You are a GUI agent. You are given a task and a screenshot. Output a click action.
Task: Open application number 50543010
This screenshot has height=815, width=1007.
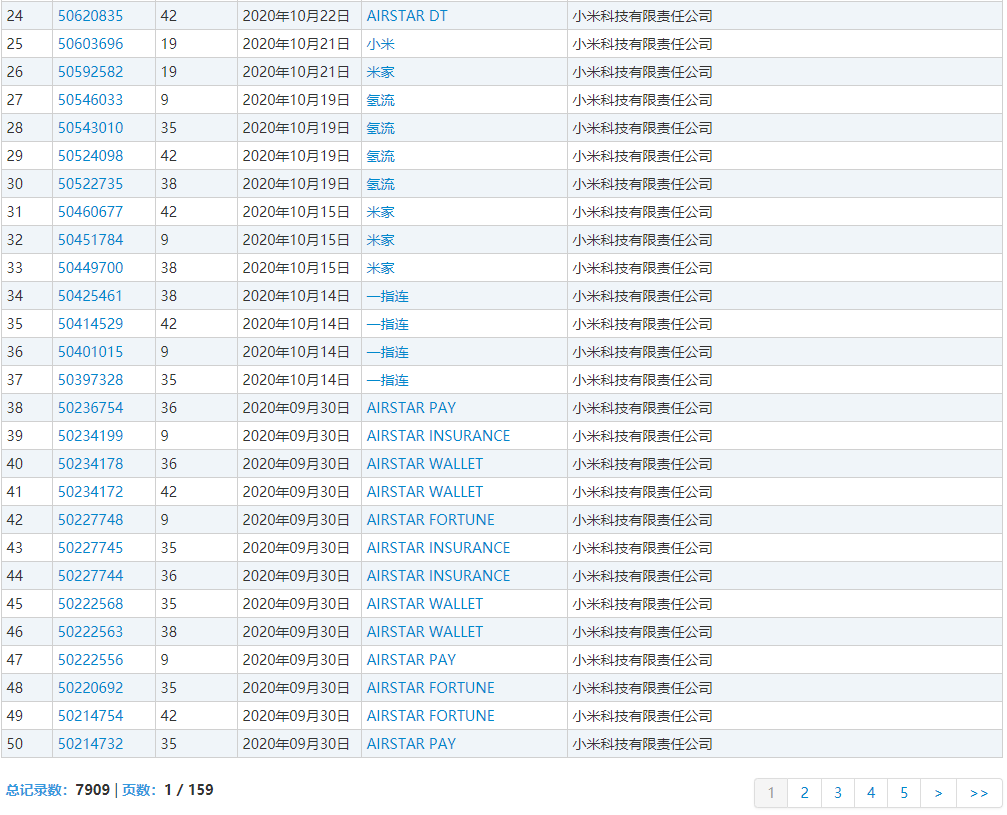pos(91,128)
